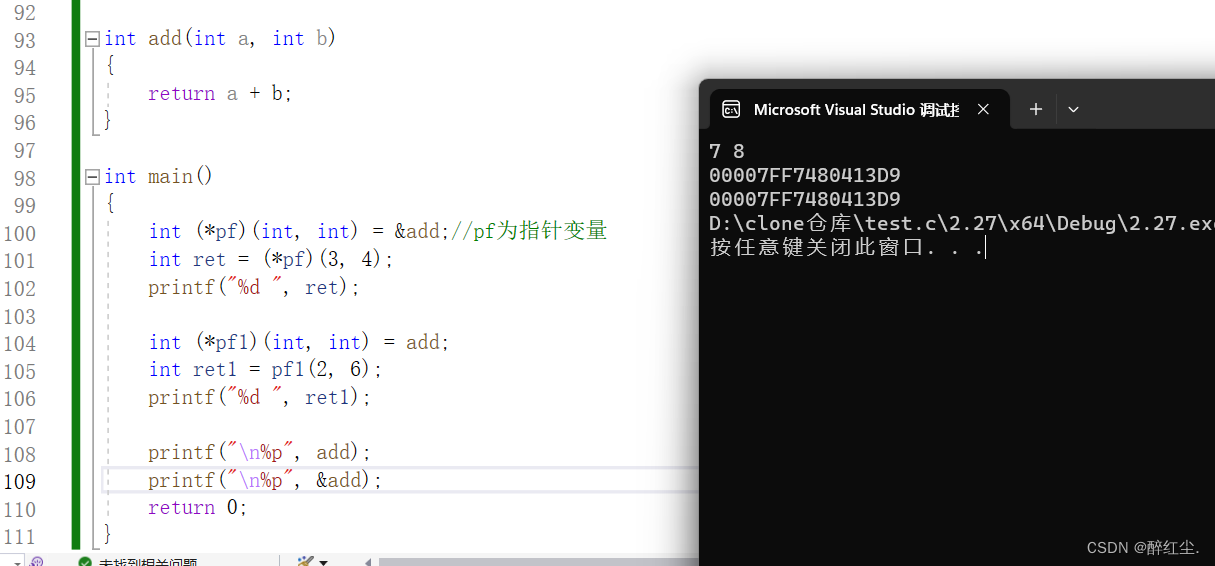The height and width of the screenshot is (566, 1215).
Task: Click the 'int add(int a, int b)' declaration
Action: pos(220,39)
